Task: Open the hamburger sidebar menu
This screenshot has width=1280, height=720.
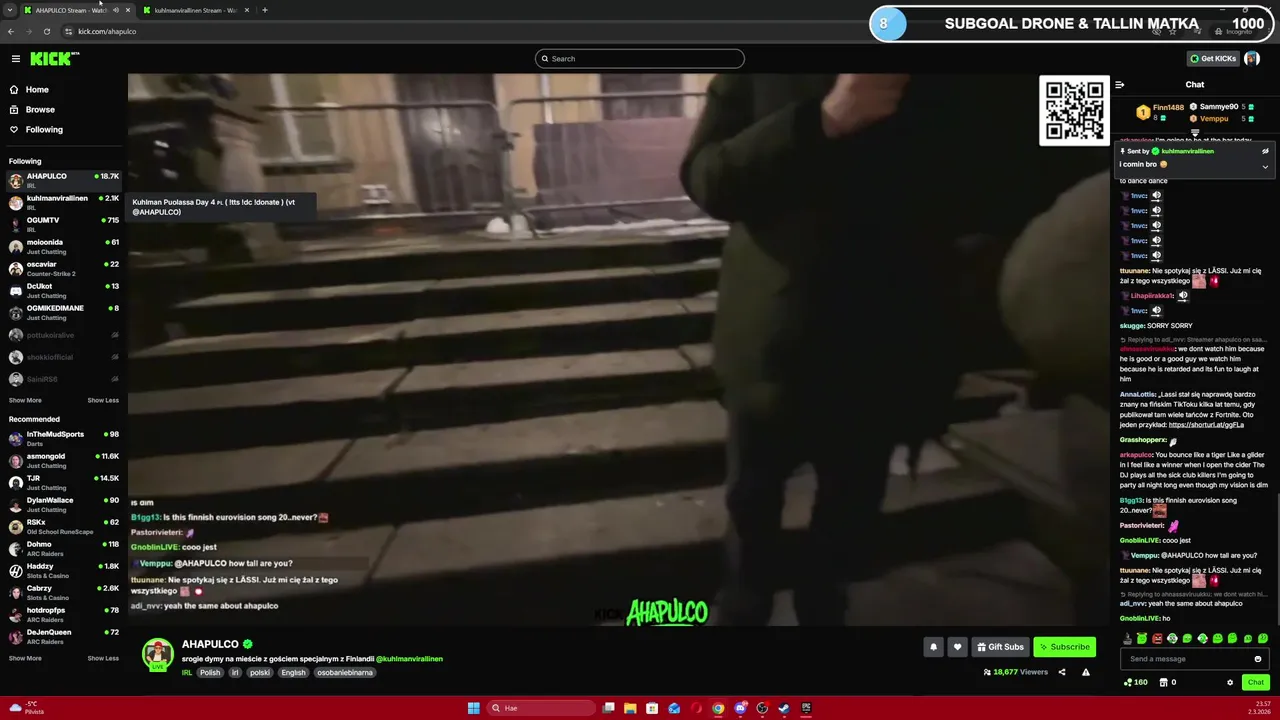Action: click(15, 59)
